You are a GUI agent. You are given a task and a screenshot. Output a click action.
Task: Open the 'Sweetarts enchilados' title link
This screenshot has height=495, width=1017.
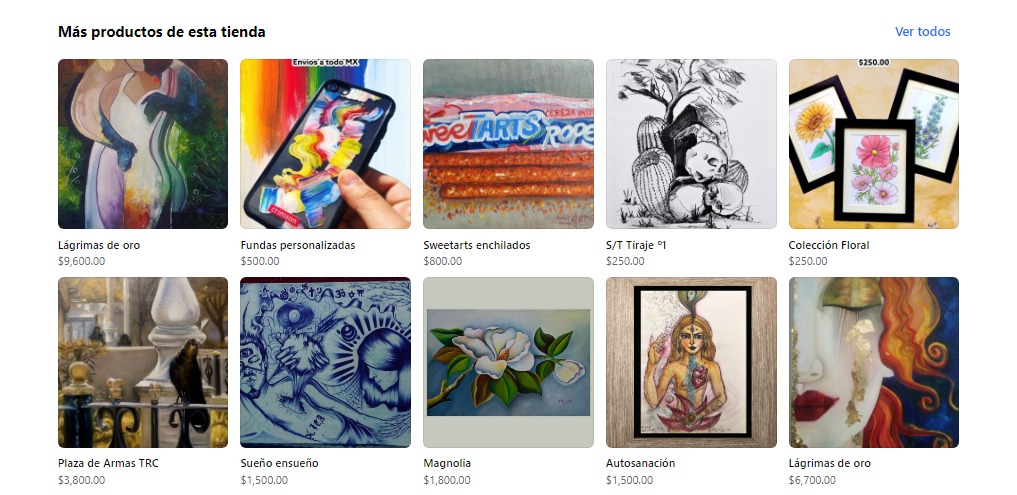coord(477,245)
